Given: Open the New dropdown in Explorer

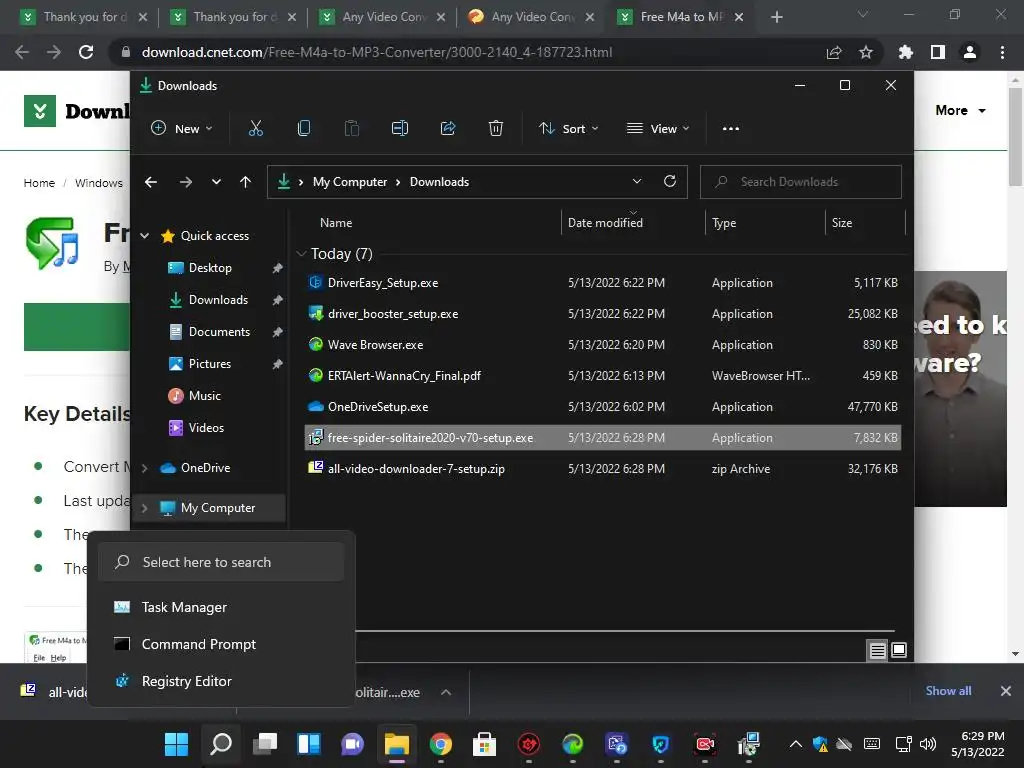Looking at the screenshot, I should tap(182, 129).
